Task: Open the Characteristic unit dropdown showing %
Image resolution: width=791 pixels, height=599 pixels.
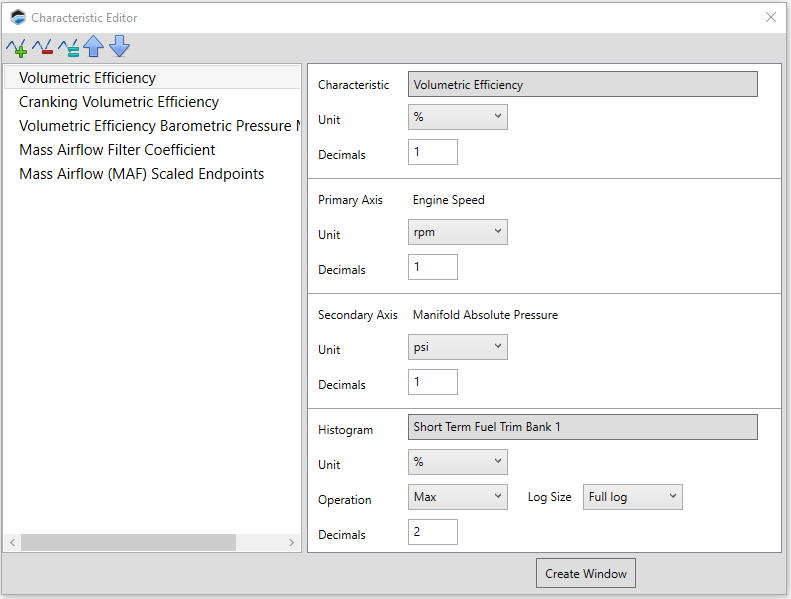Action: [x=458, y=118]
